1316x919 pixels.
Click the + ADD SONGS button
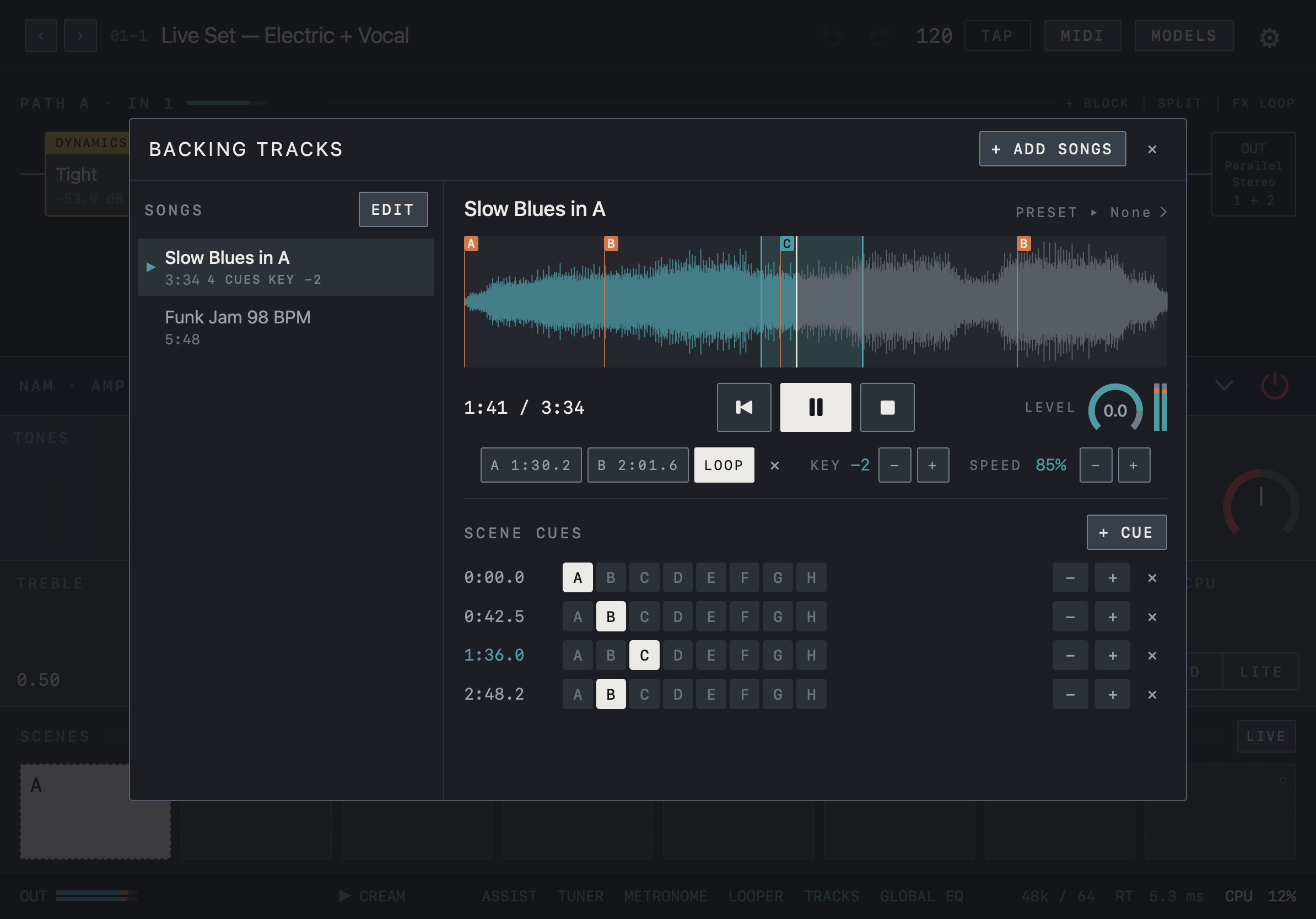click(x=1053, y=149)
